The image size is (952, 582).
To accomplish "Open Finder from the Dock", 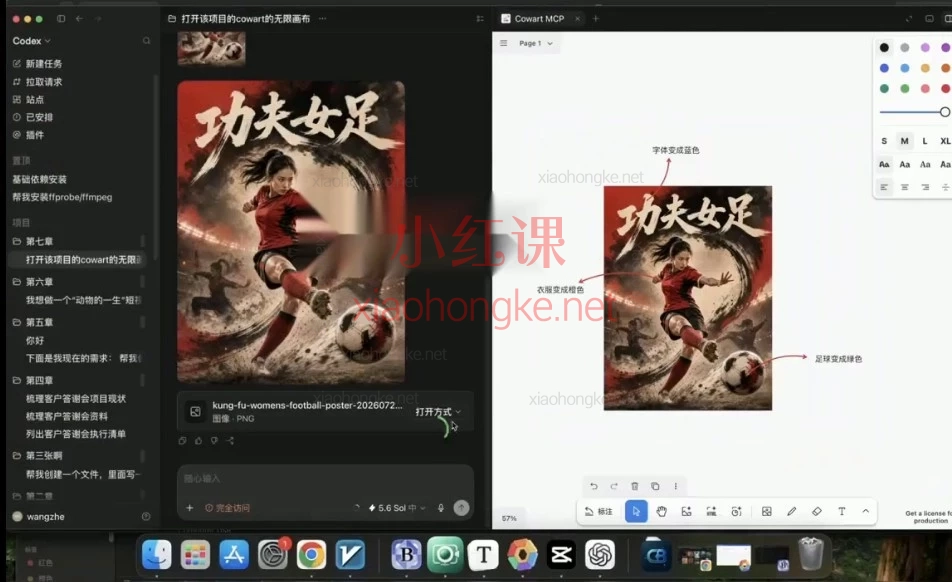I will click(157, 554).
